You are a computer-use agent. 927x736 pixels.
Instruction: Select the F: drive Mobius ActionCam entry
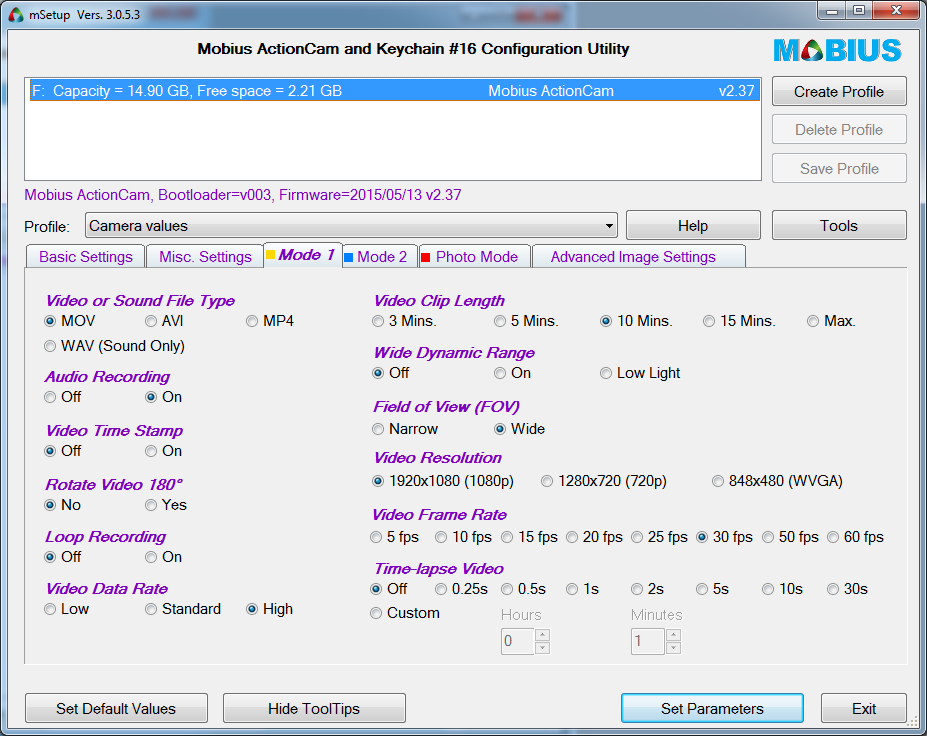[x=394, y=91]
